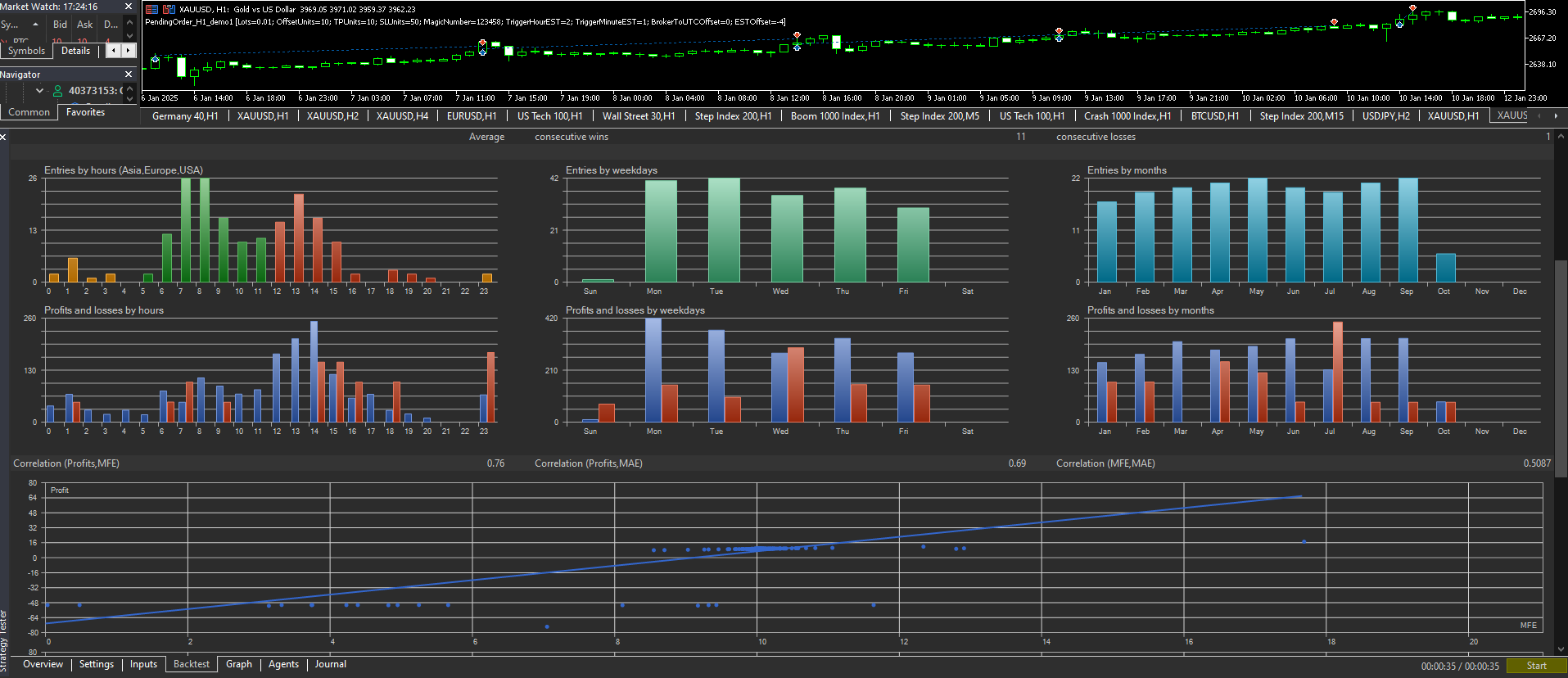Screen dimensions: 1568x678
Task: Click the trade levels icon beside XAUUSD, H1
Action: pyautogui.click(x=169, y=9)
